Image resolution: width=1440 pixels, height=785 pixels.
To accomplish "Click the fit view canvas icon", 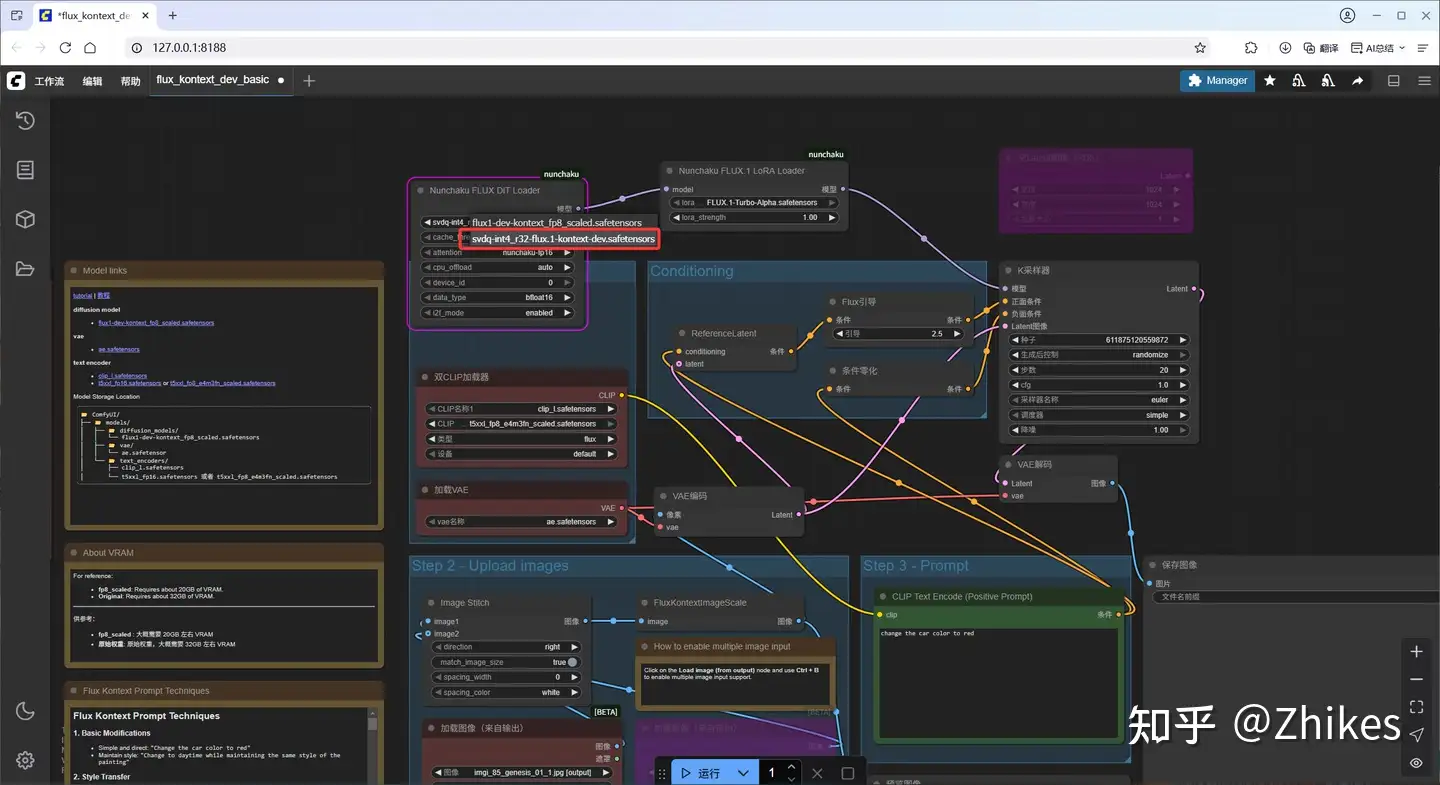I will [1416, 707].
